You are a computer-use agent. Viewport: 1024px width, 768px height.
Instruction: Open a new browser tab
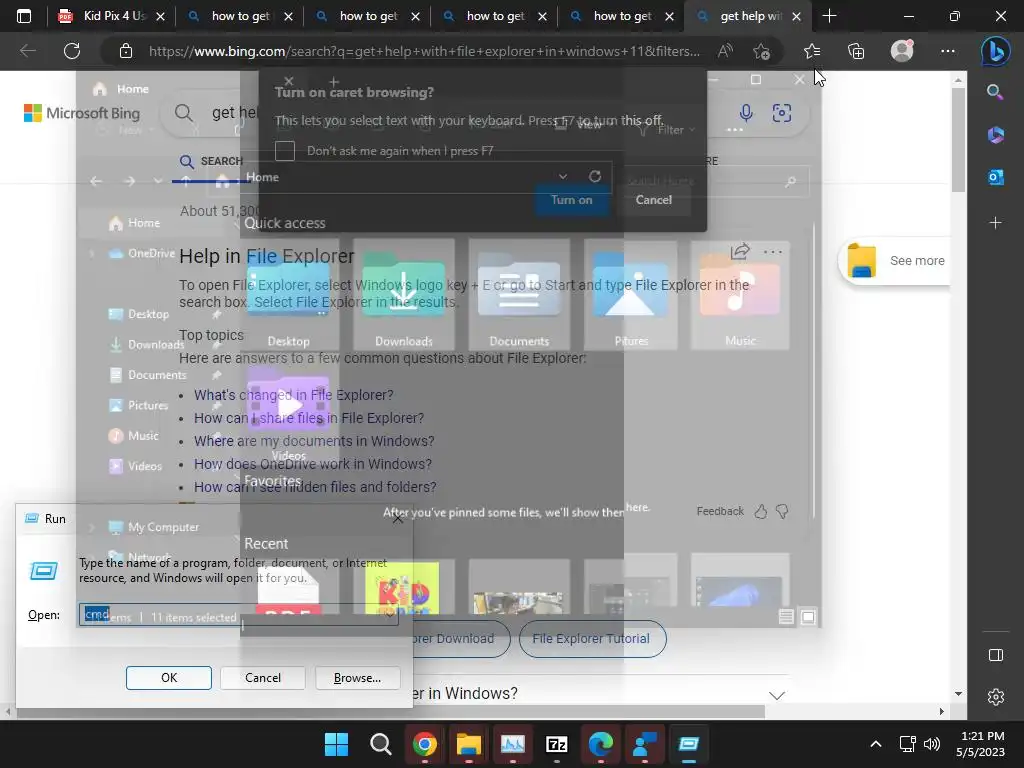click(x=829, y=16)
